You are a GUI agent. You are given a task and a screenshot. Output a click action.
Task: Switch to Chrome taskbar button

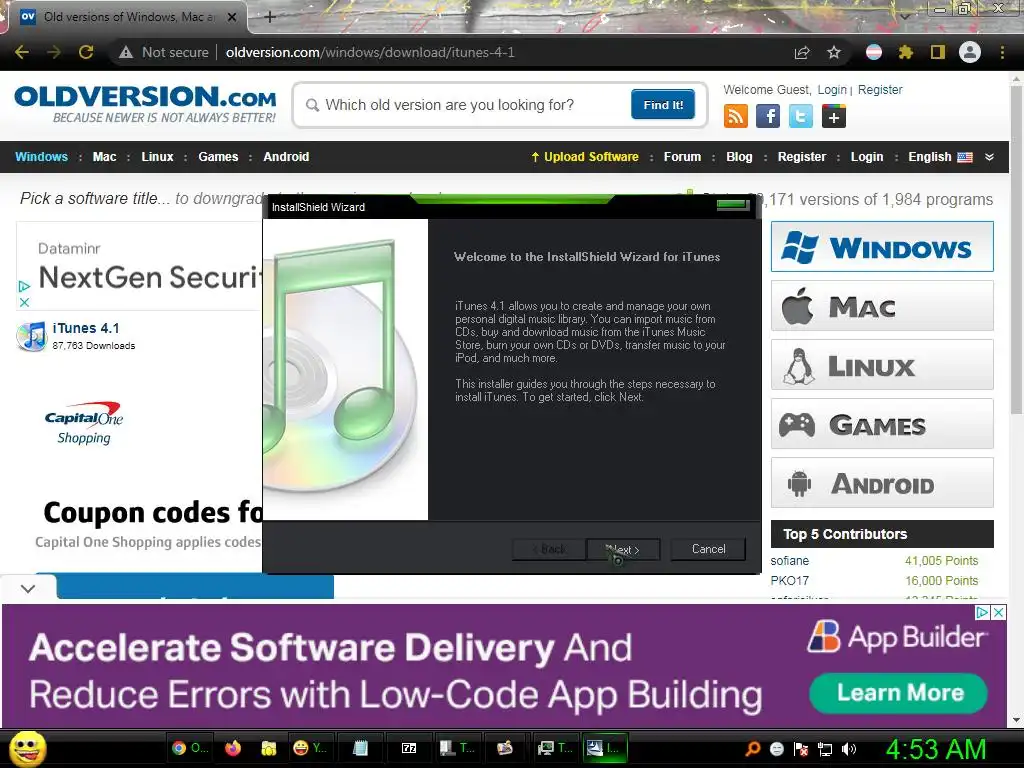190,748
